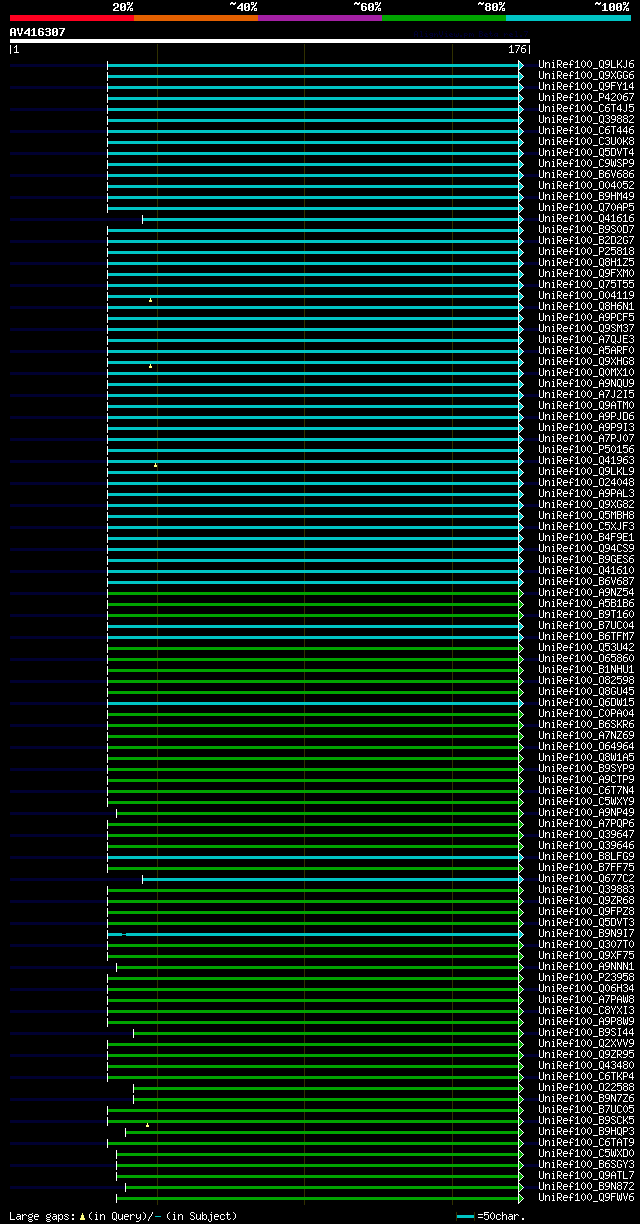
Task: Select label UniRef100_B9HM49
Action: pyautogui.click(x=586, y=196)
